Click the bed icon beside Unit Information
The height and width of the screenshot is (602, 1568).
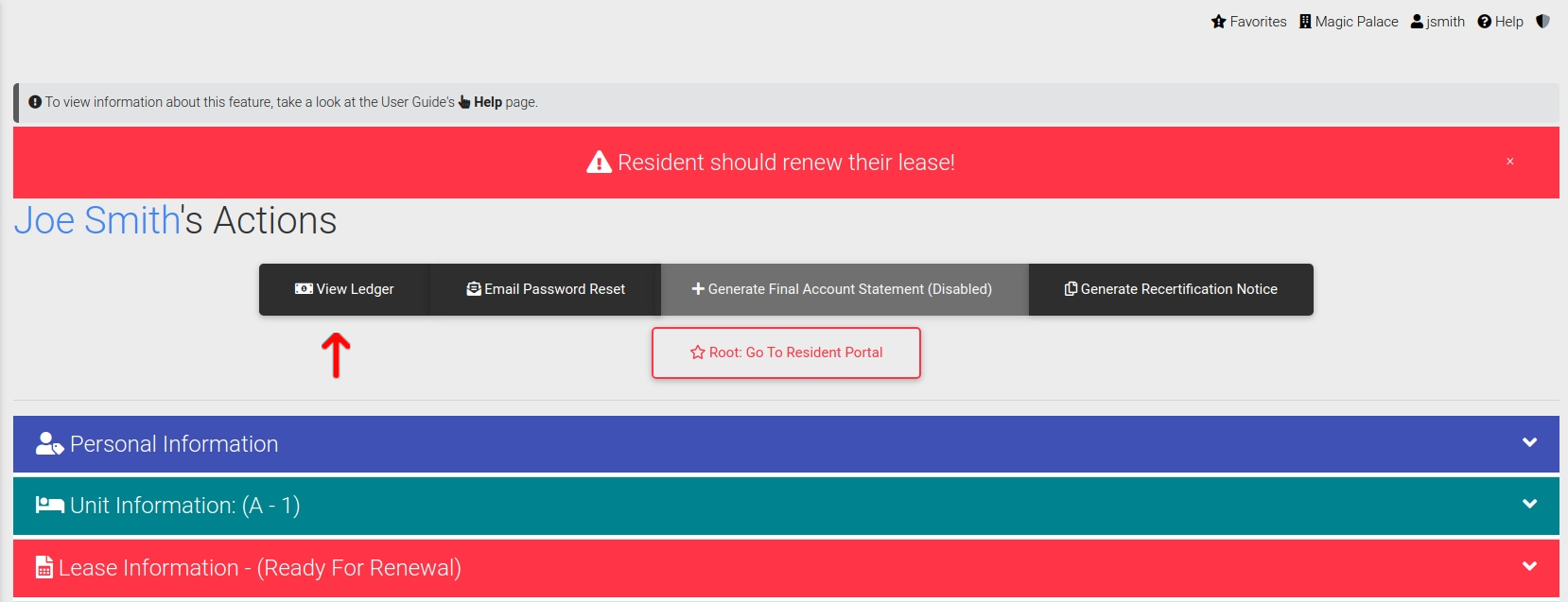click(49, 505)
